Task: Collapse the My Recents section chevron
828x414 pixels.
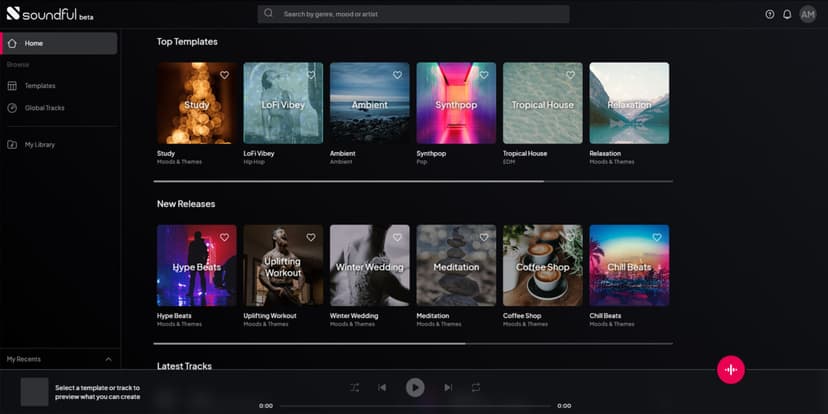Action: coord(108,359)
